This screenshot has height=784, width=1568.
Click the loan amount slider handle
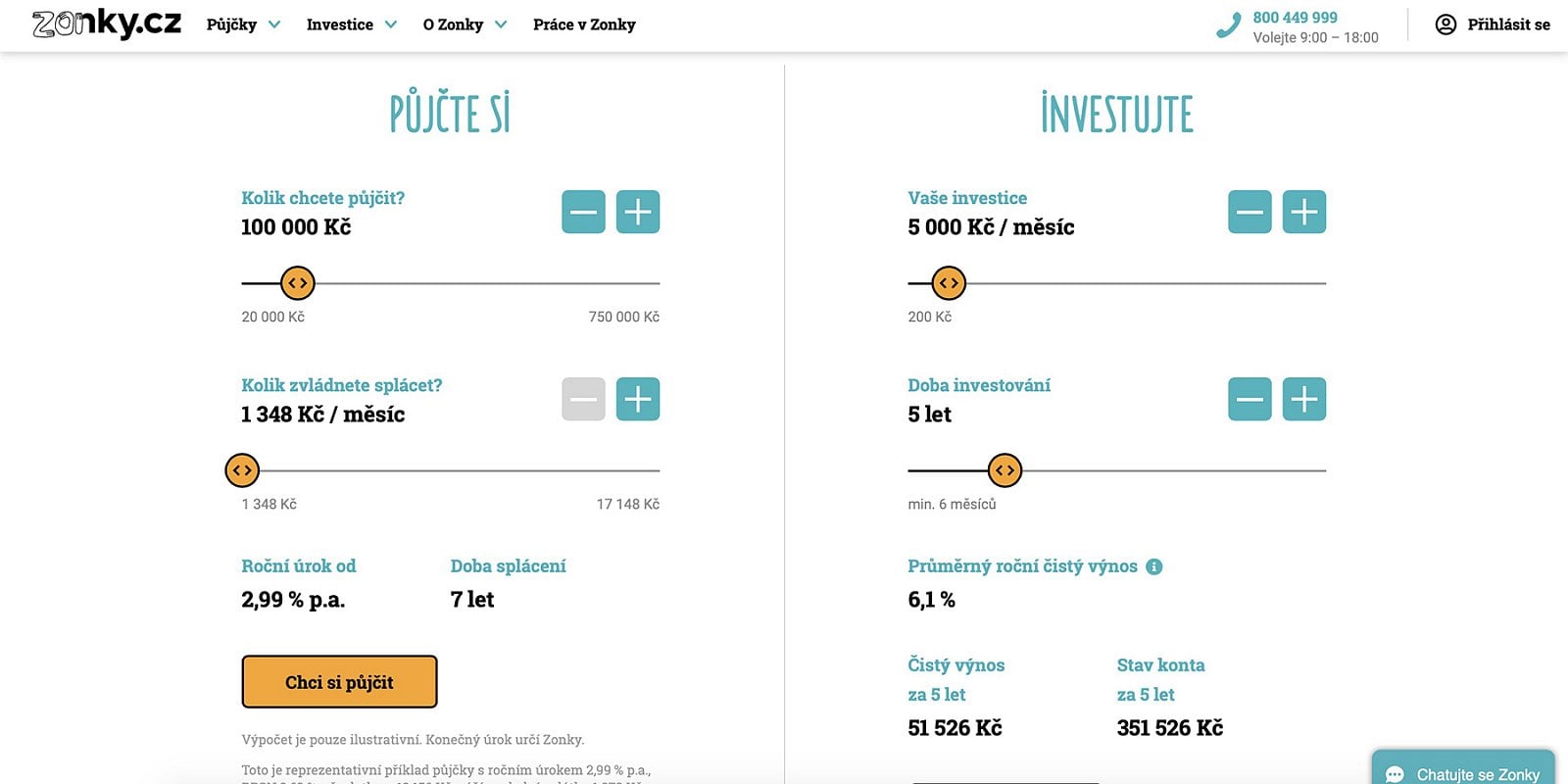coord(298,283)
